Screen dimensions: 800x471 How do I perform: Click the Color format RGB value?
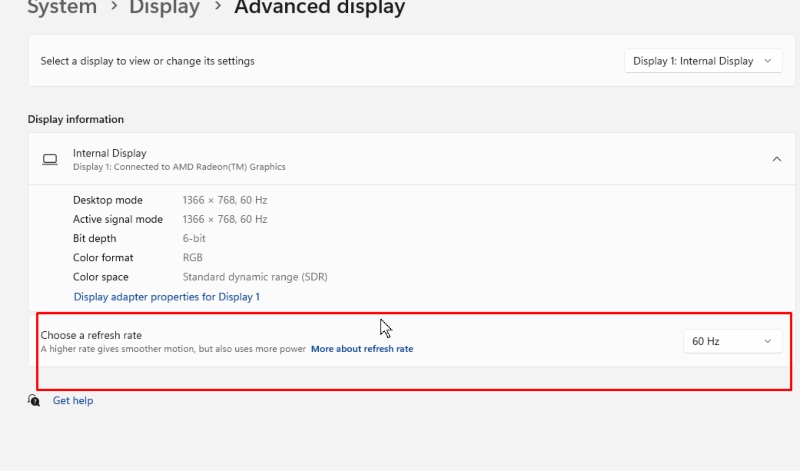(193, 258)
